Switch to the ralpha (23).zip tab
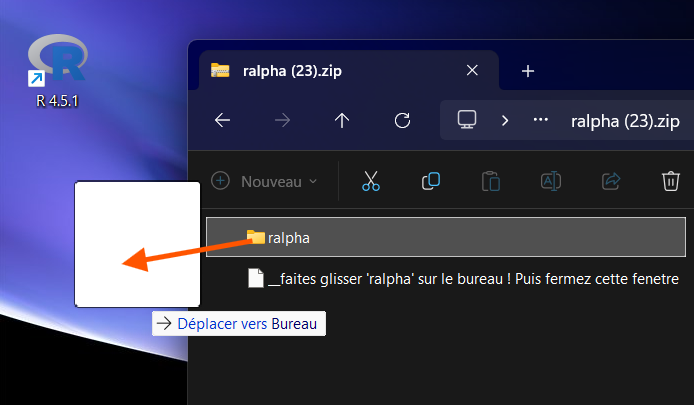This screenshot has height=405, width=694. click(x=348, y=71)
